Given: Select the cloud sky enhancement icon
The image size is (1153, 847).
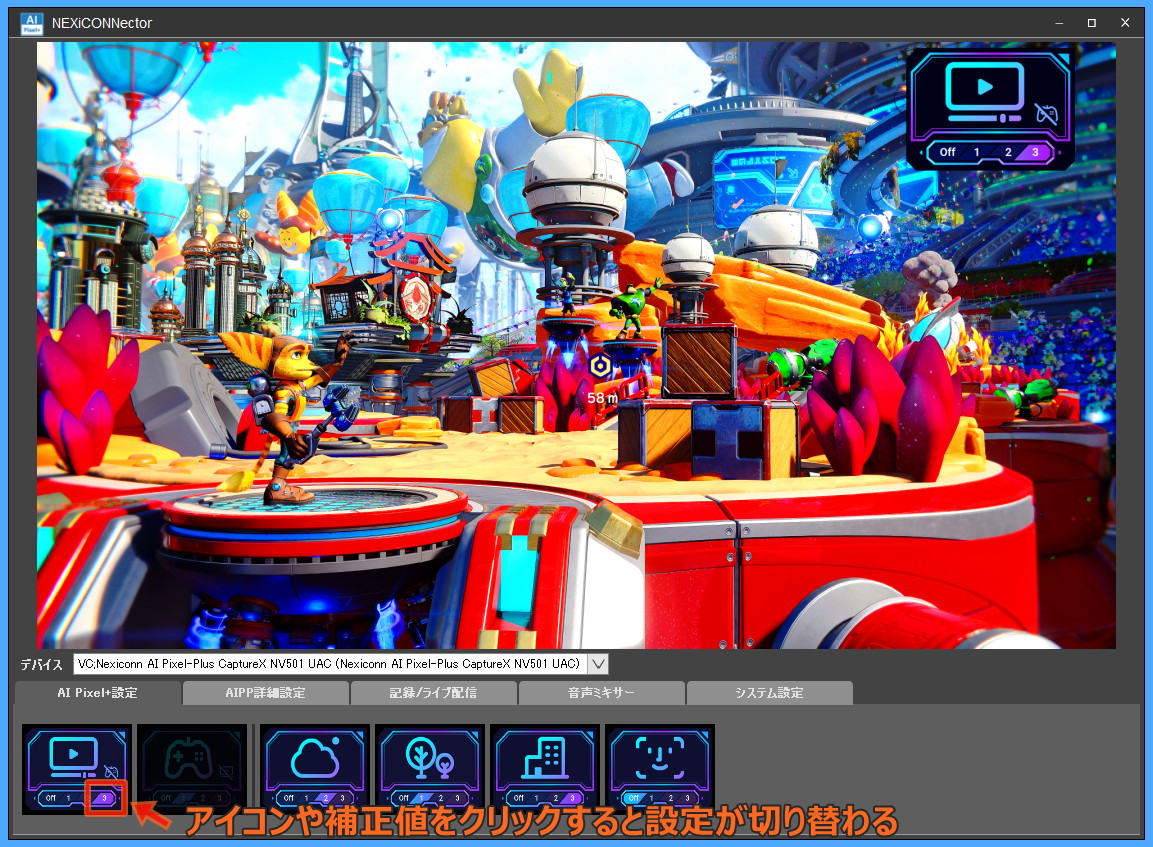Looking at the screenshot, I should [315, 759].
